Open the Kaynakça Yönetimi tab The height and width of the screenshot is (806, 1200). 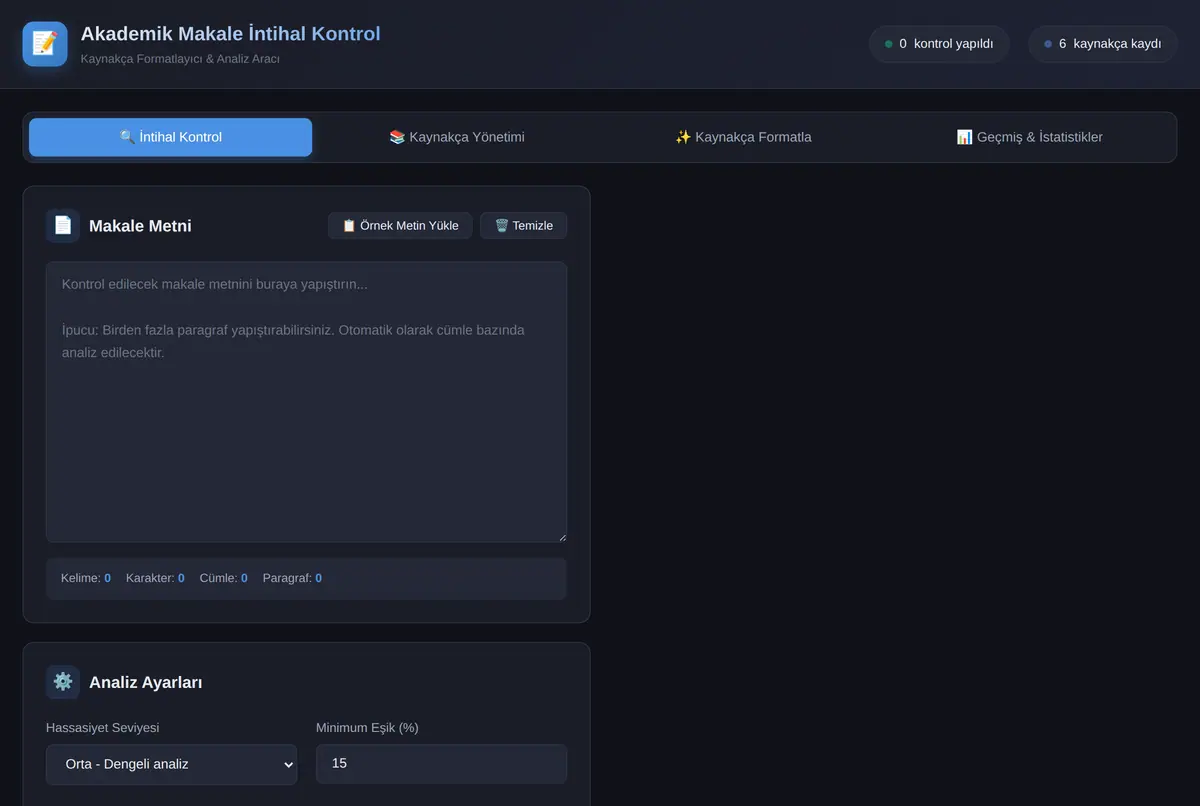coord(457,137)
